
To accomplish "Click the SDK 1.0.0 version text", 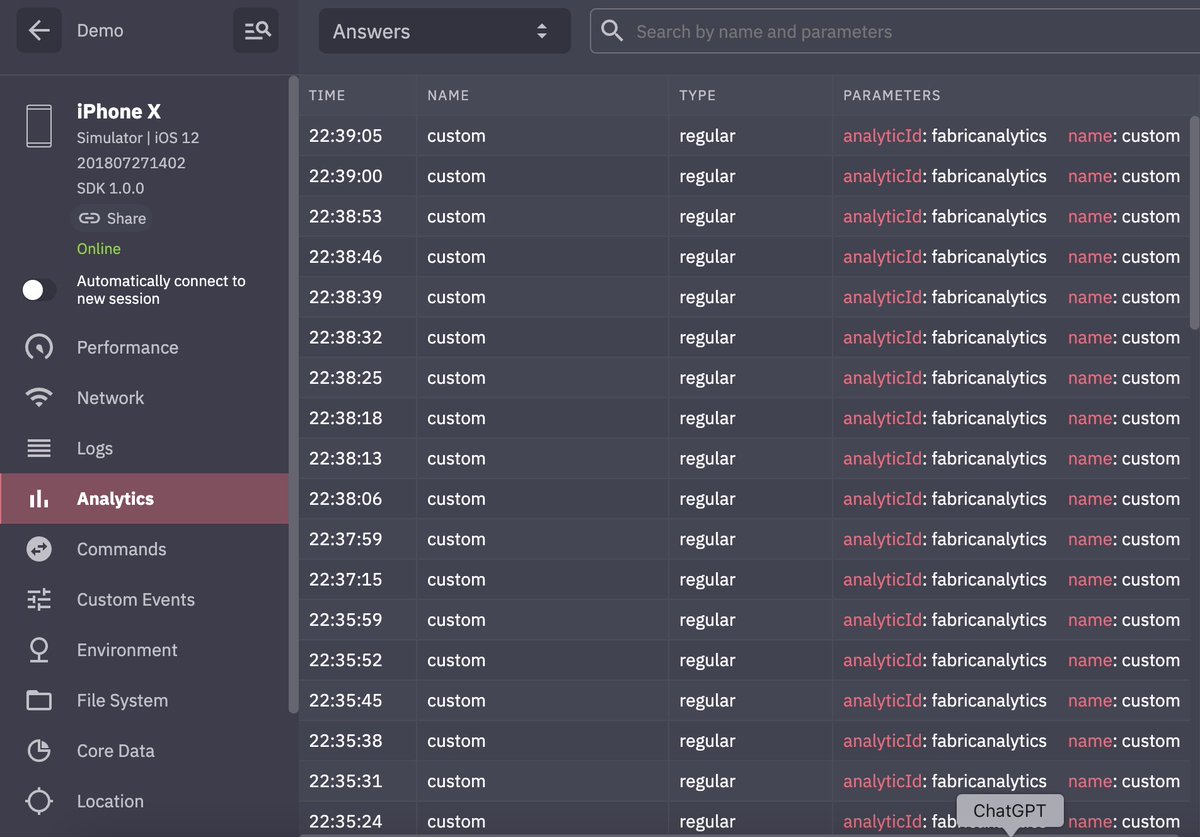I will pos(110,188).
